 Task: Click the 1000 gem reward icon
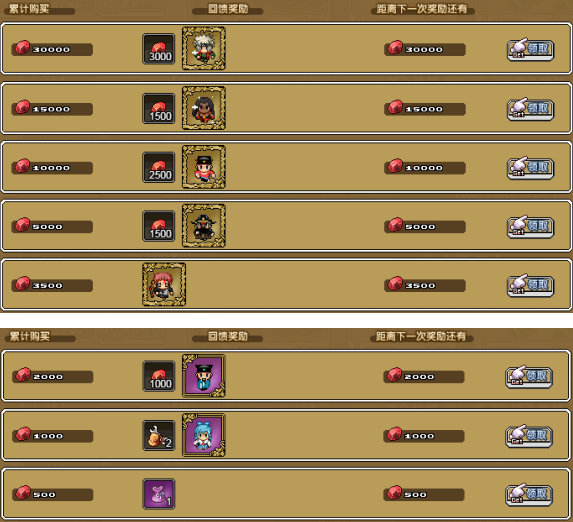159,376
